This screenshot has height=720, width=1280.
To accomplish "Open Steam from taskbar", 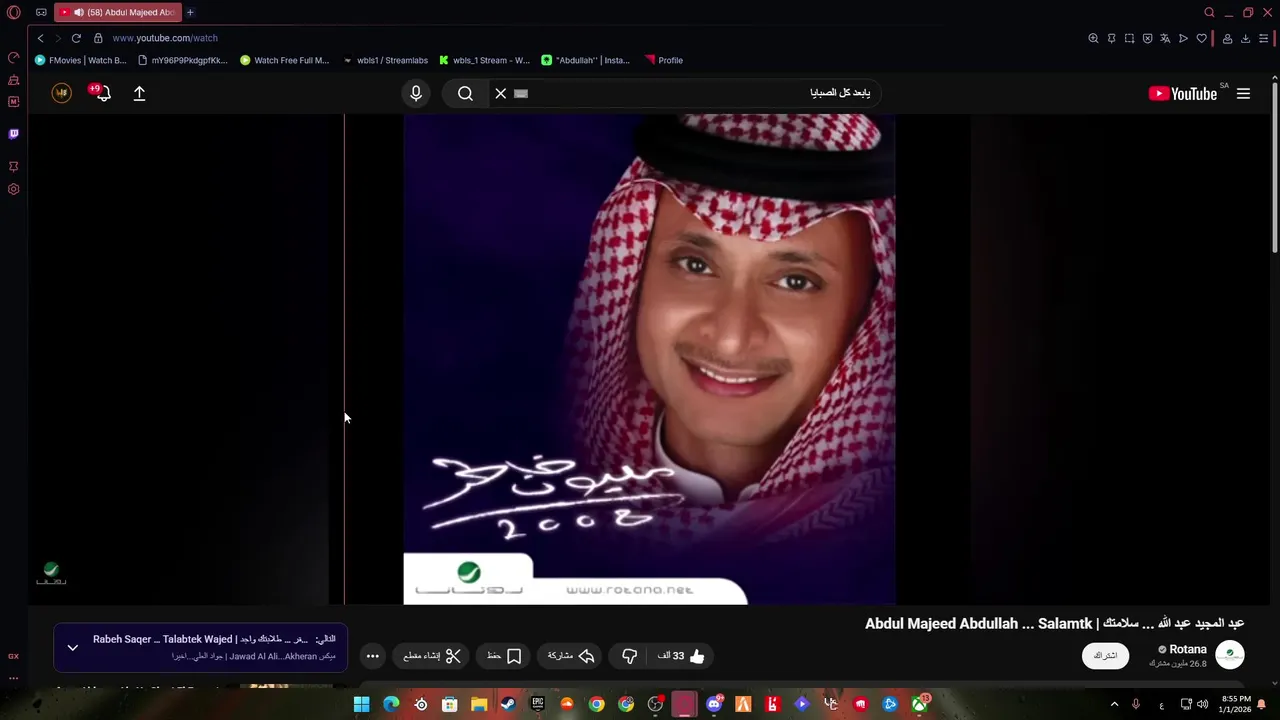I will click(508, 704).
